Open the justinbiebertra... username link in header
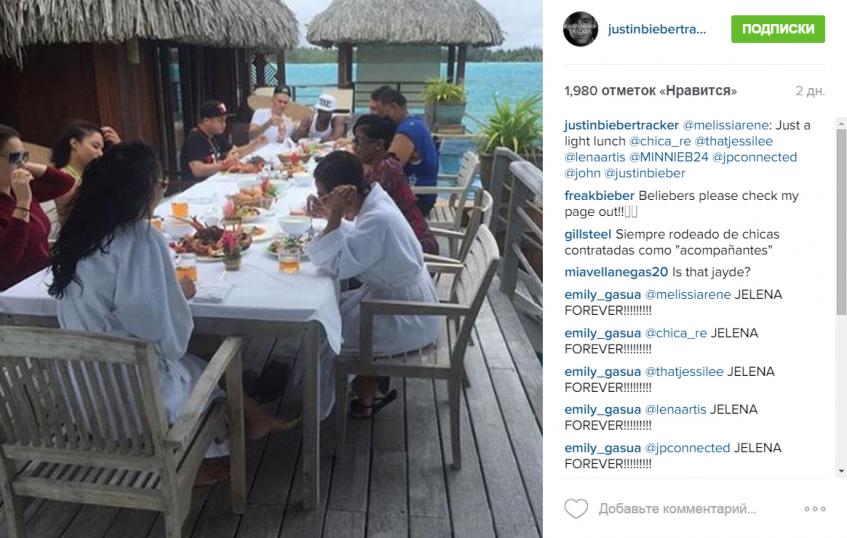Viewport: 847px width, 538px height. pos(657,29)
